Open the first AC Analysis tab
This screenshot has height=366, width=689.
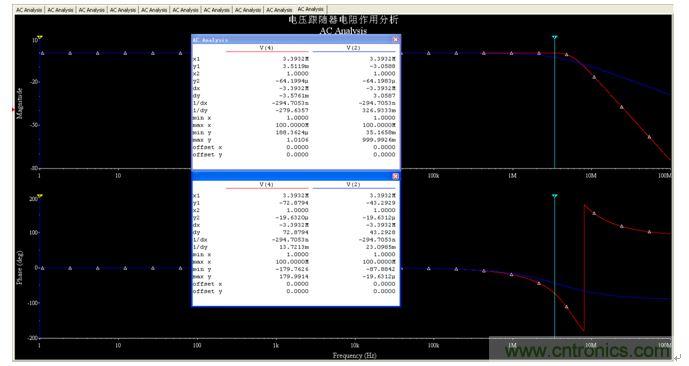[x=29, y=10]
